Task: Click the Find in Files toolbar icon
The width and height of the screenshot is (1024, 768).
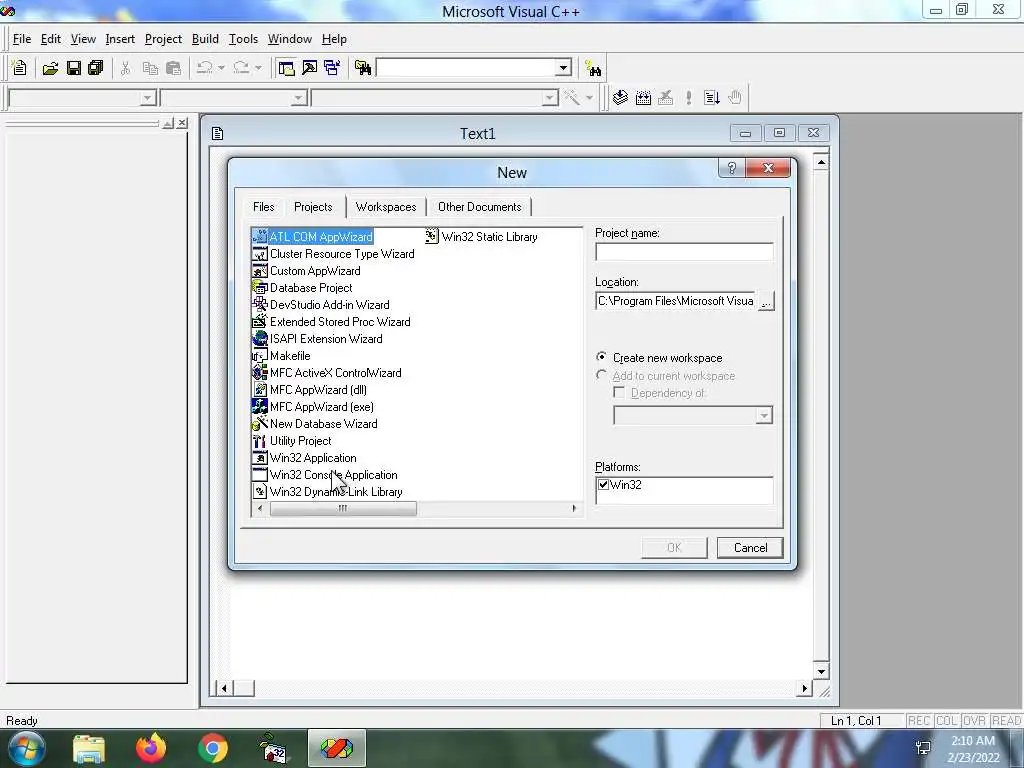Action: [362, 67]
